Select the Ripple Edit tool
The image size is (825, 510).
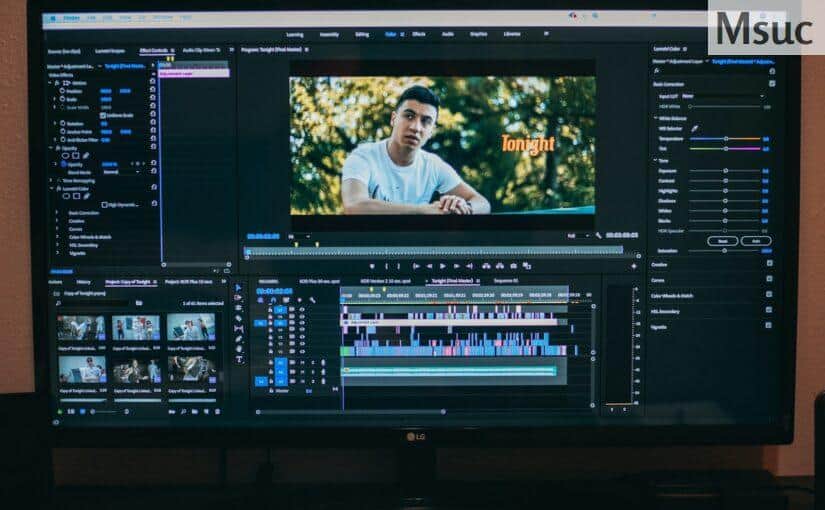[x=238, y=308]
